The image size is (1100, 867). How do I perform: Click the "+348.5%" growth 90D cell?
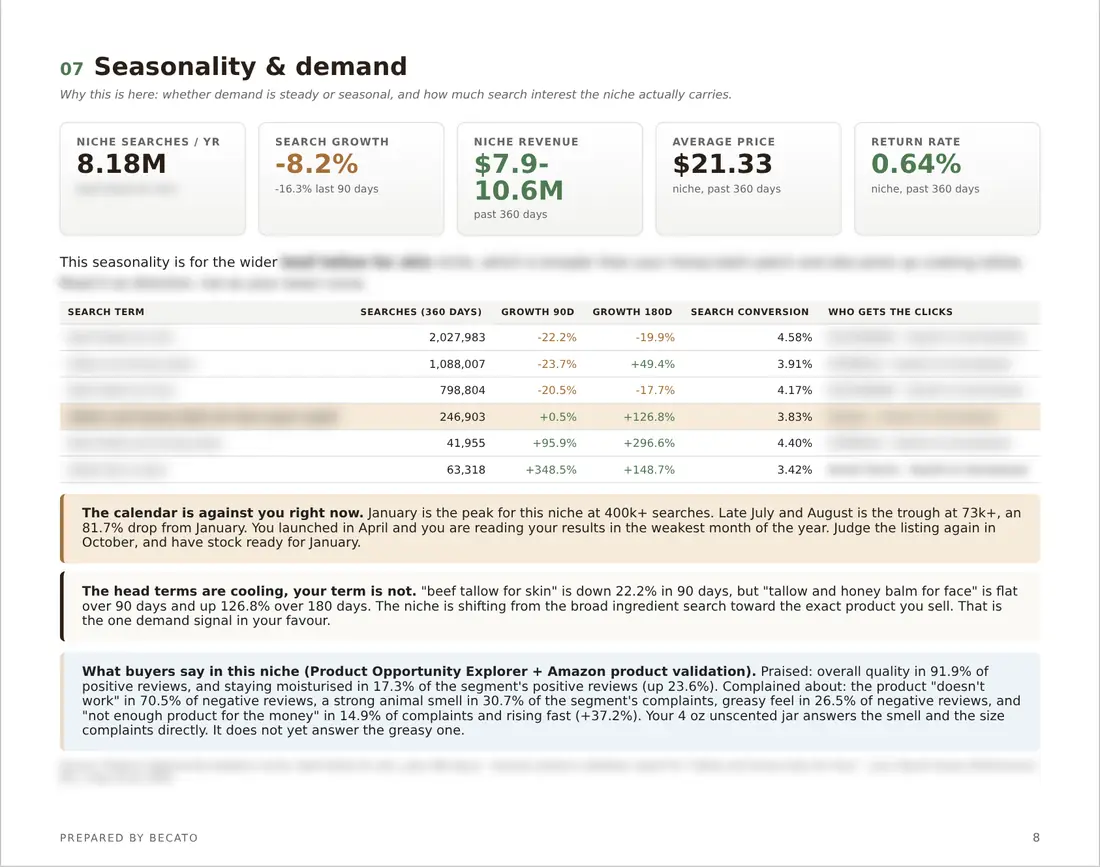[x=551, y=470]
